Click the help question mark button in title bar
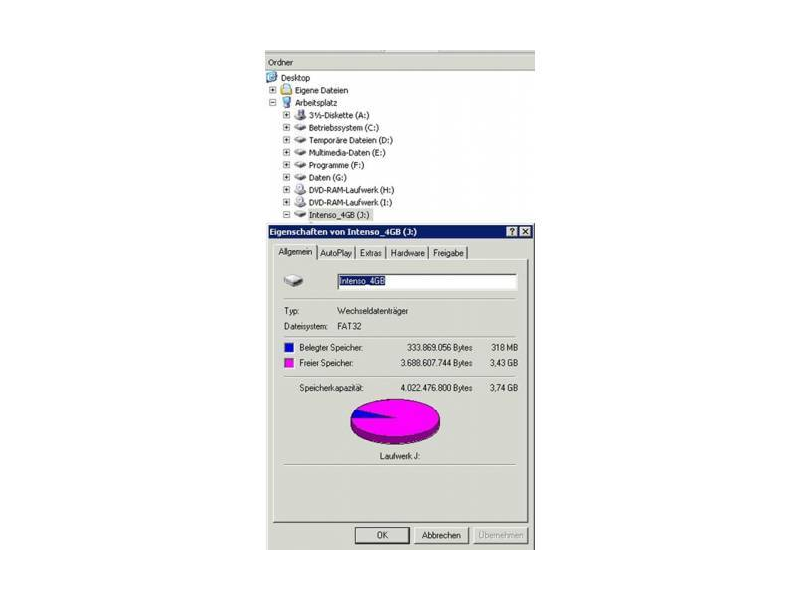800x600 pixels. (x=512, y=232)
